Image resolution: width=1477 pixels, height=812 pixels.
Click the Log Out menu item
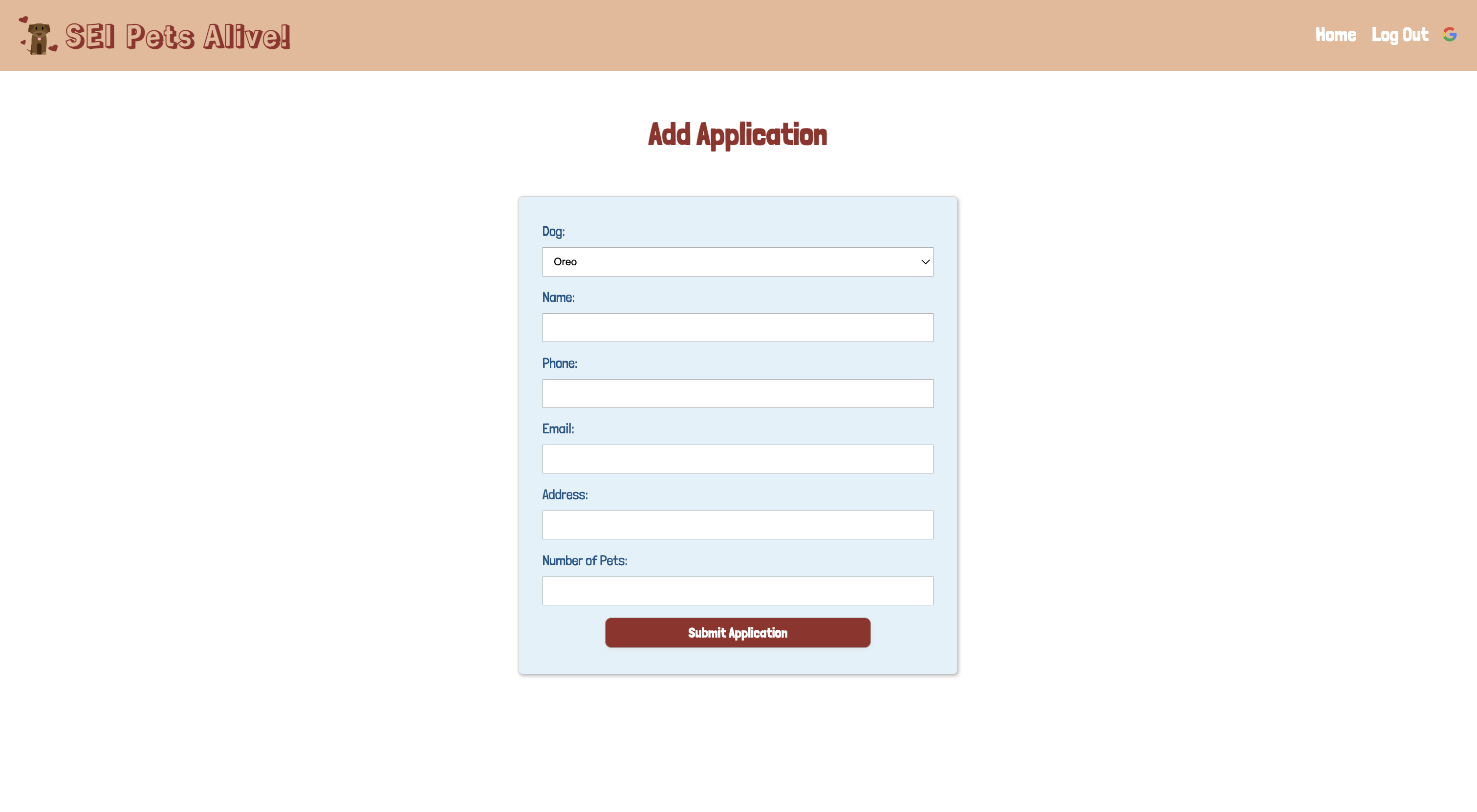1400,34
